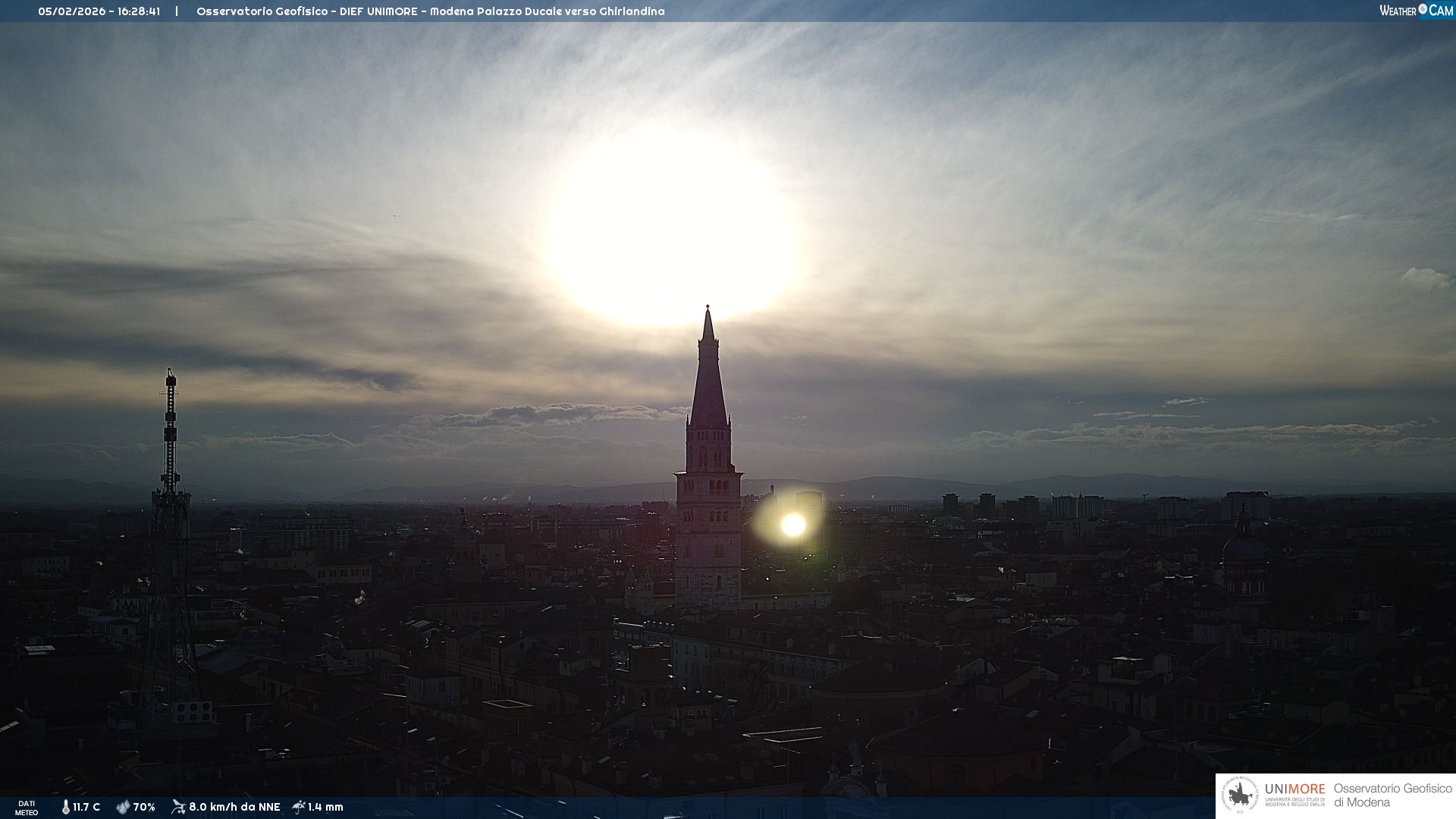This screenshot has height=819, width=1456.
Task: Click the WeatherCAM logo
Action: point(1415,11)
